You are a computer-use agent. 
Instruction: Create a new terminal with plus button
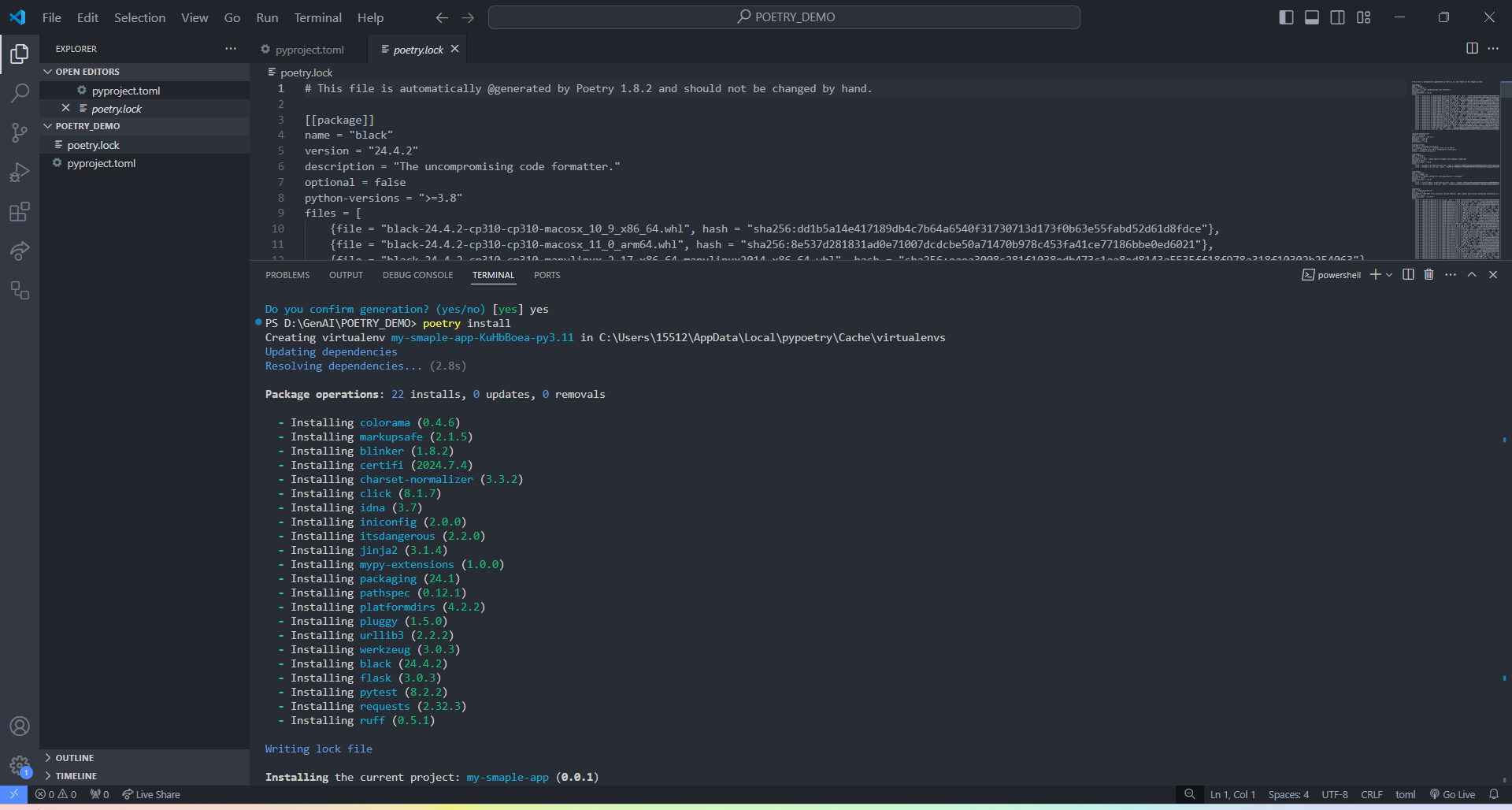pyautogui.click(x=1375, y=274)
